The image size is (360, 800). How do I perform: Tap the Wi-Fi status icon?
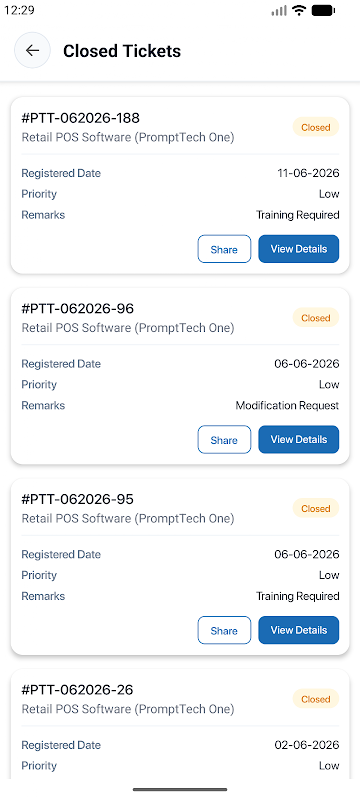tap(298, 10)
